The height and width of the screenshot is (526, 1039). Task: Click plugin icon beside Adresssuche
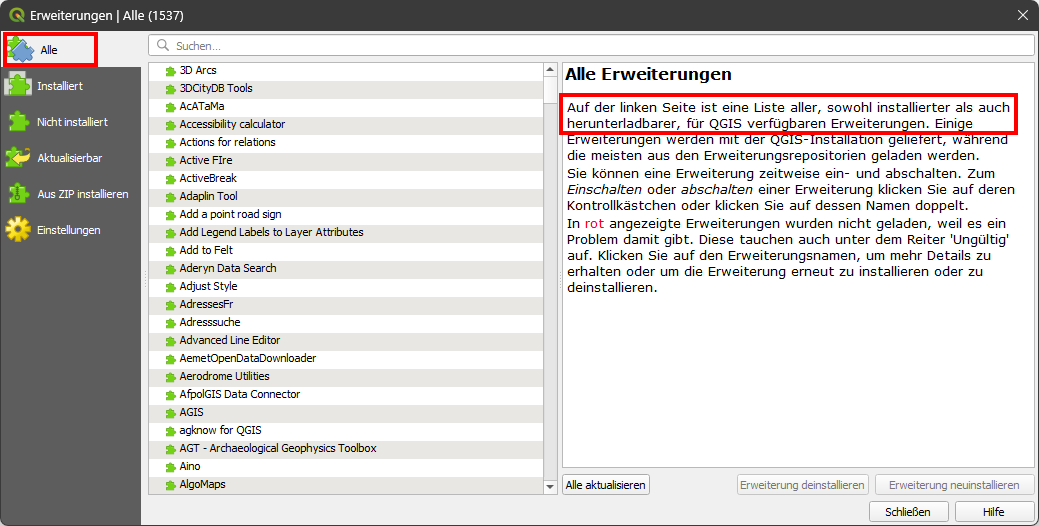(x=170, y=323)
